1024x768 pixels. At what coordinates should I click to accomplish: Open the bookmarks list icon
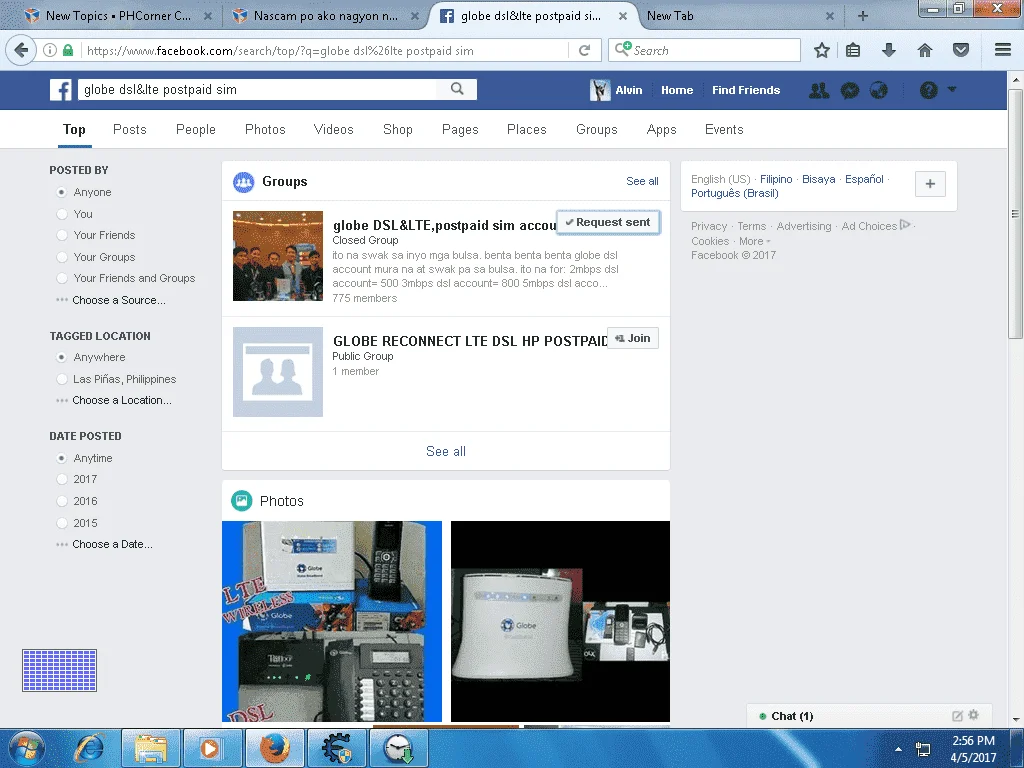853,50
